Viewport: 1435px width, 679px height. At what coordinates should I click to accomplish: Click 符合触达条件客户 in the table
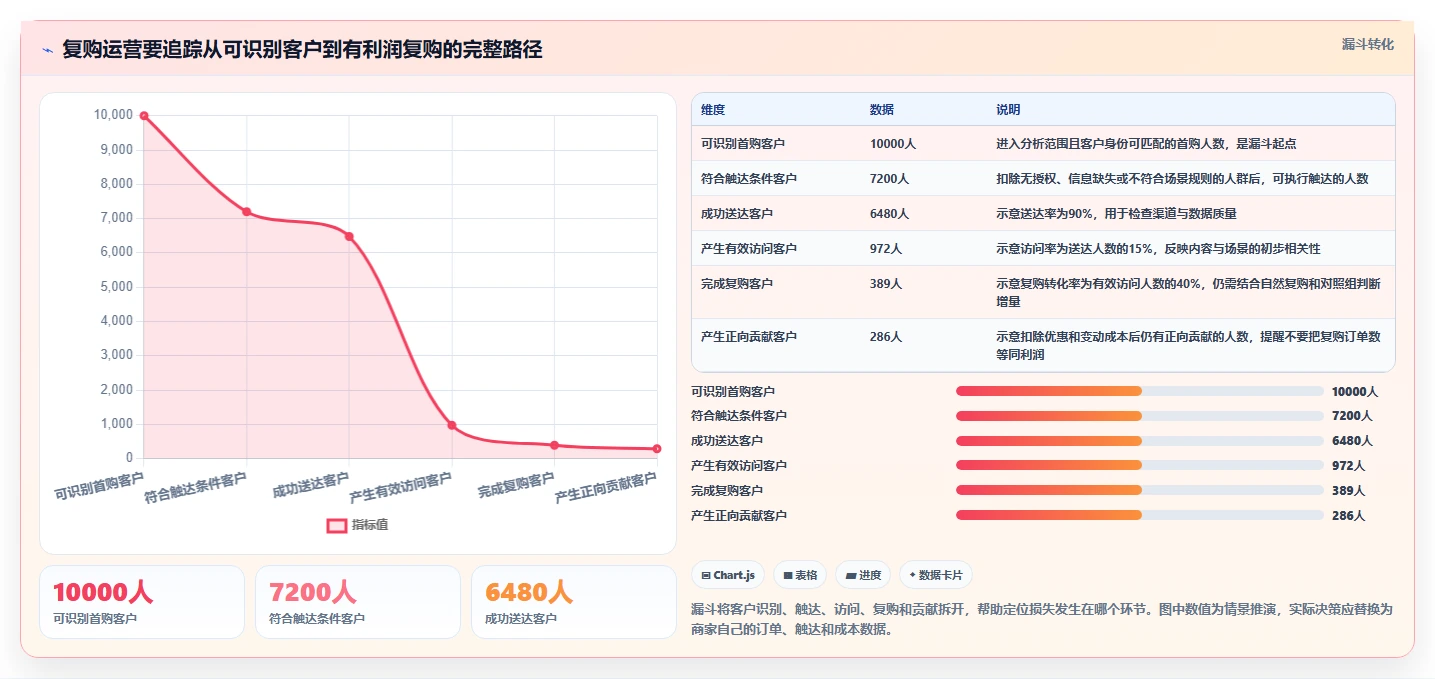pyautogui.click(x=749, y=179)
